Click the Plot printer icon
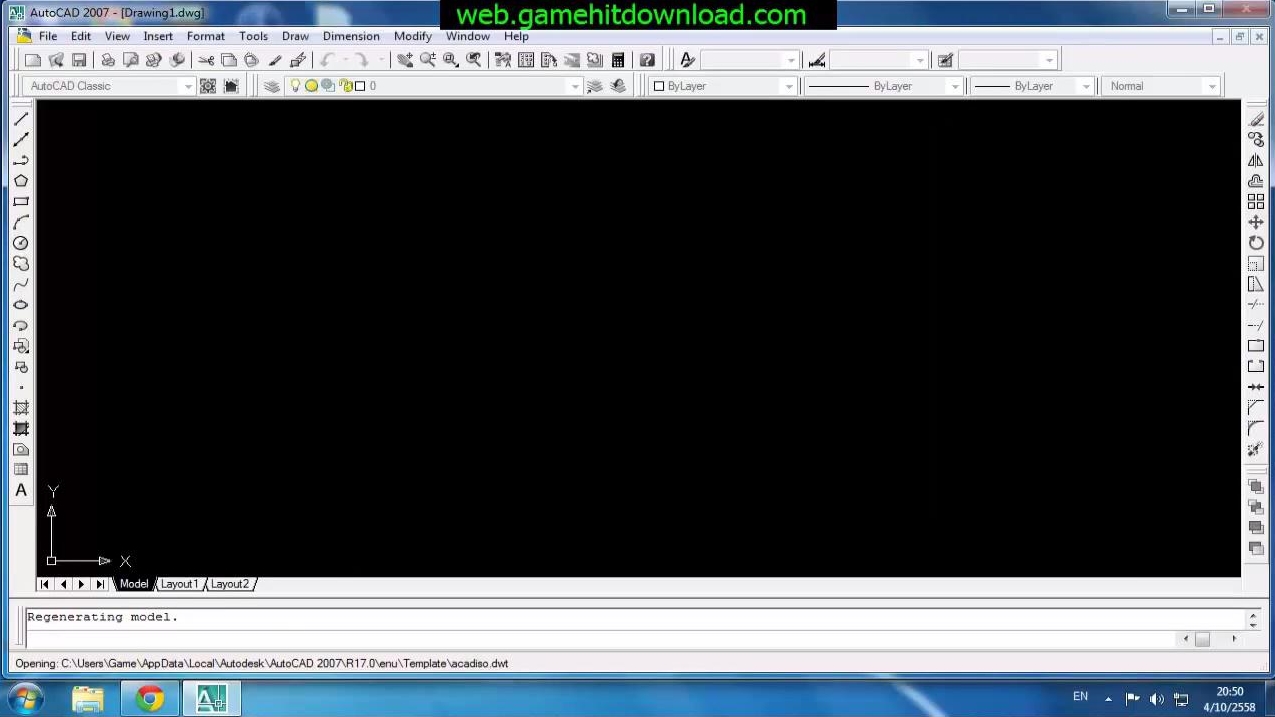The image size is (1275, 717). (x=108, y=60)
